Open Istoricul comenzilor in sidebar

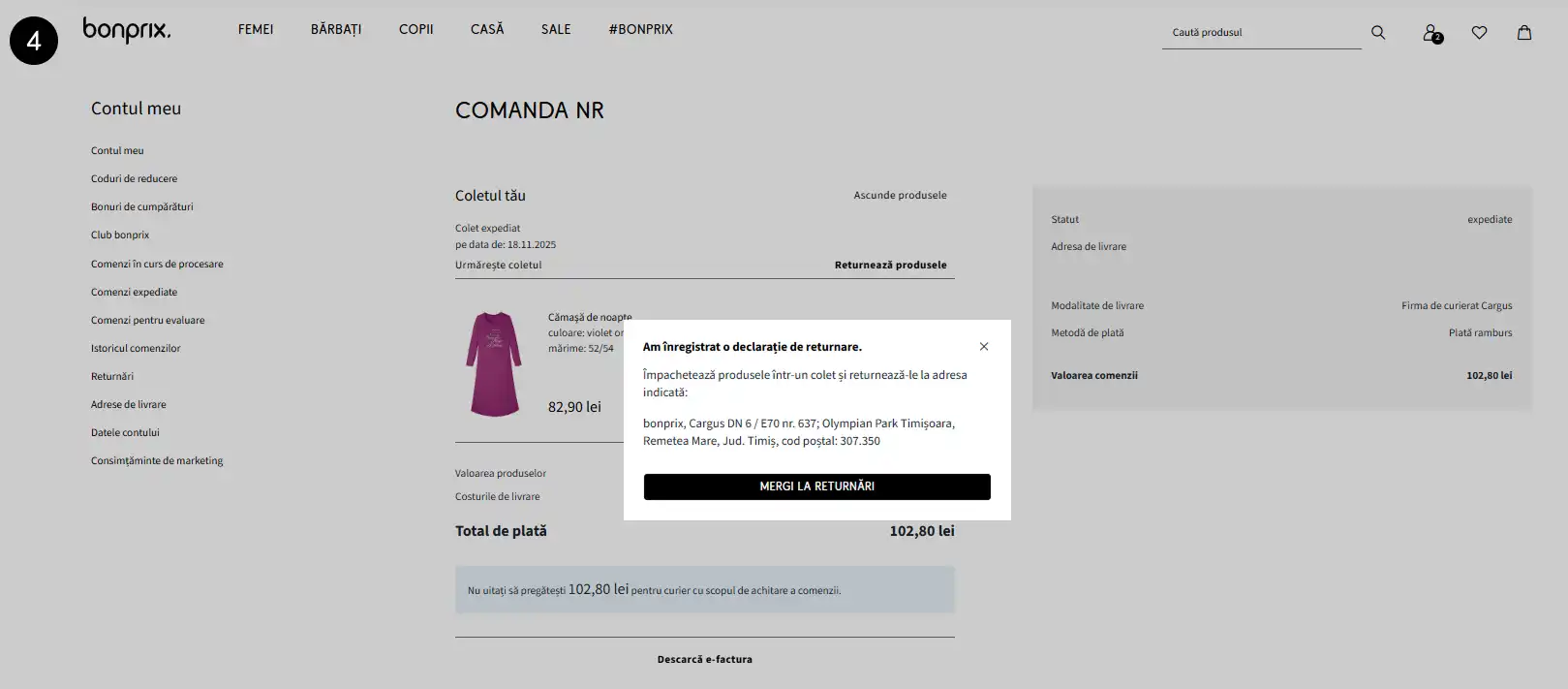coord(136,349)
